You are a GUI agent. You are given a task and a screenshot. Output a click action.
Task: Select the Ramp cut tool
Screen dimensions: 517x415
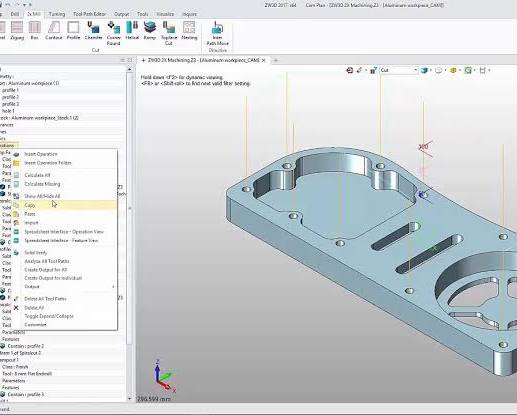(150, 31)
